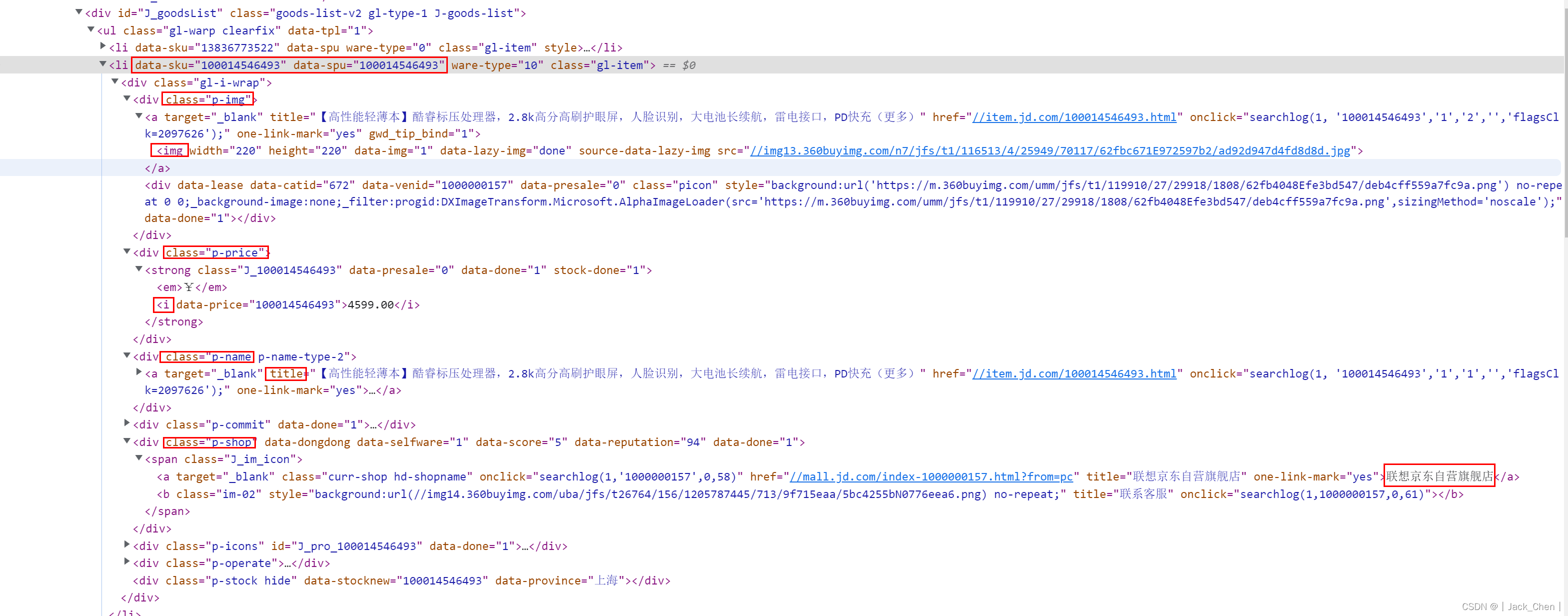Open the item.jd.com href link in p-img anchor
Screen dimensions: 1568x616
[x=1074, y=117]
